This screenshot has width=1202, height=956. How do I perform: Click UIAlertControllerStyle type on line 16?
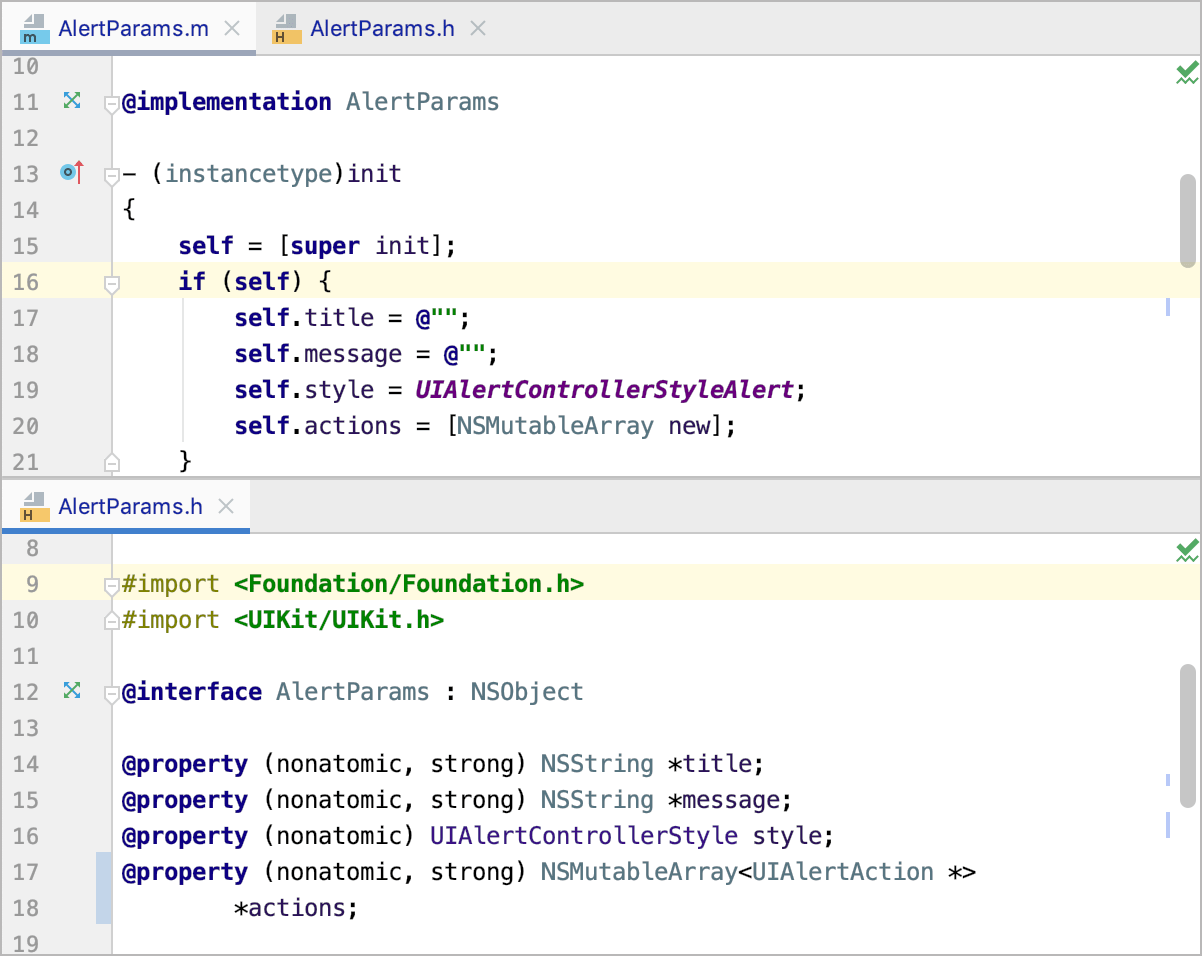tap(584, 836)
